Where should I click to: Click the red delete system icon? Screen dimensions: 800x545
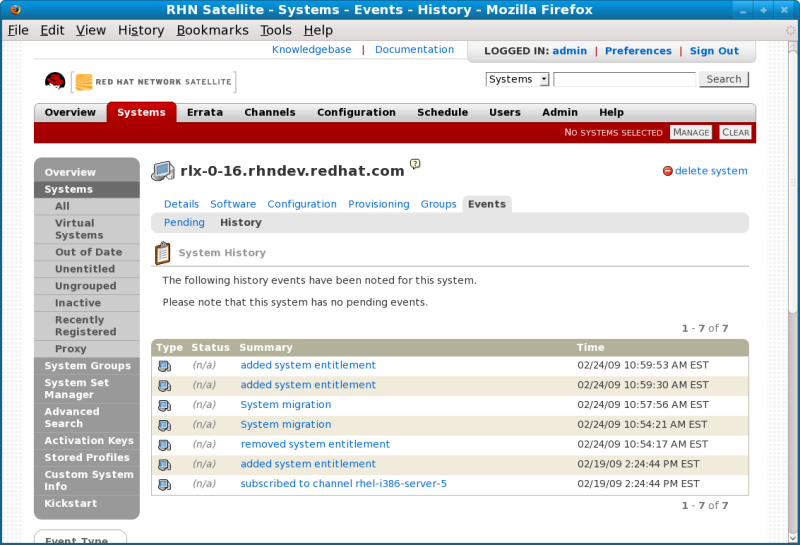coord(668,171)
